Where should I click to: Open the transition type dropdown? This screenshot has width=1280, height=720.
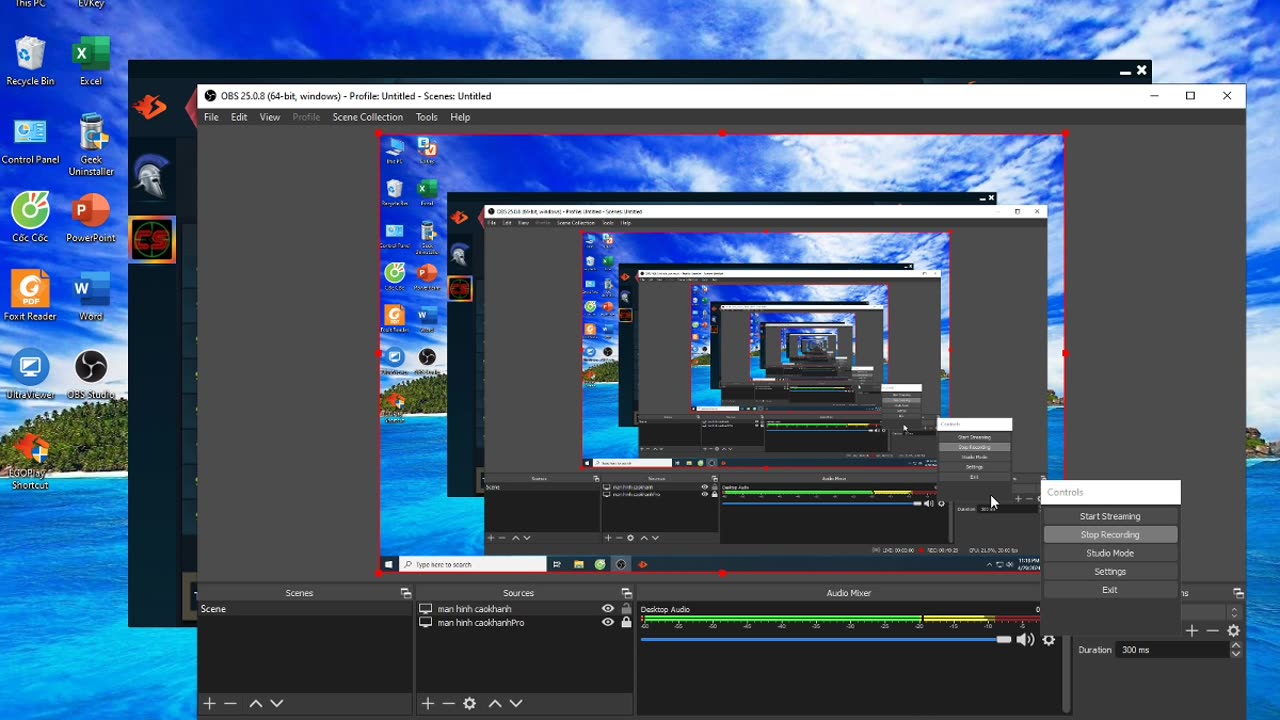tap(1234, 612)
